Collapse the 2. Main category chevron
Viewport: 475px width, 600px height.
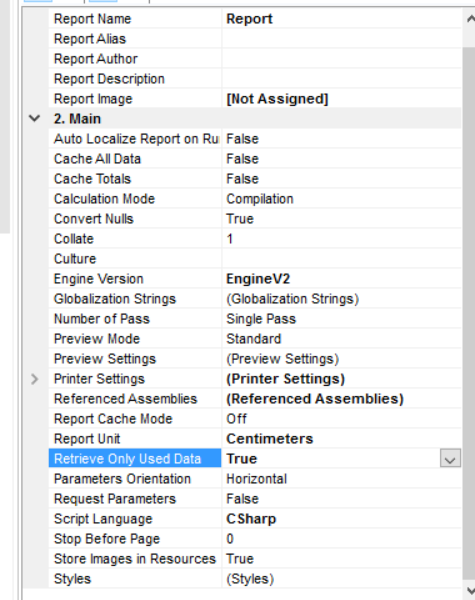click(34, 118)
